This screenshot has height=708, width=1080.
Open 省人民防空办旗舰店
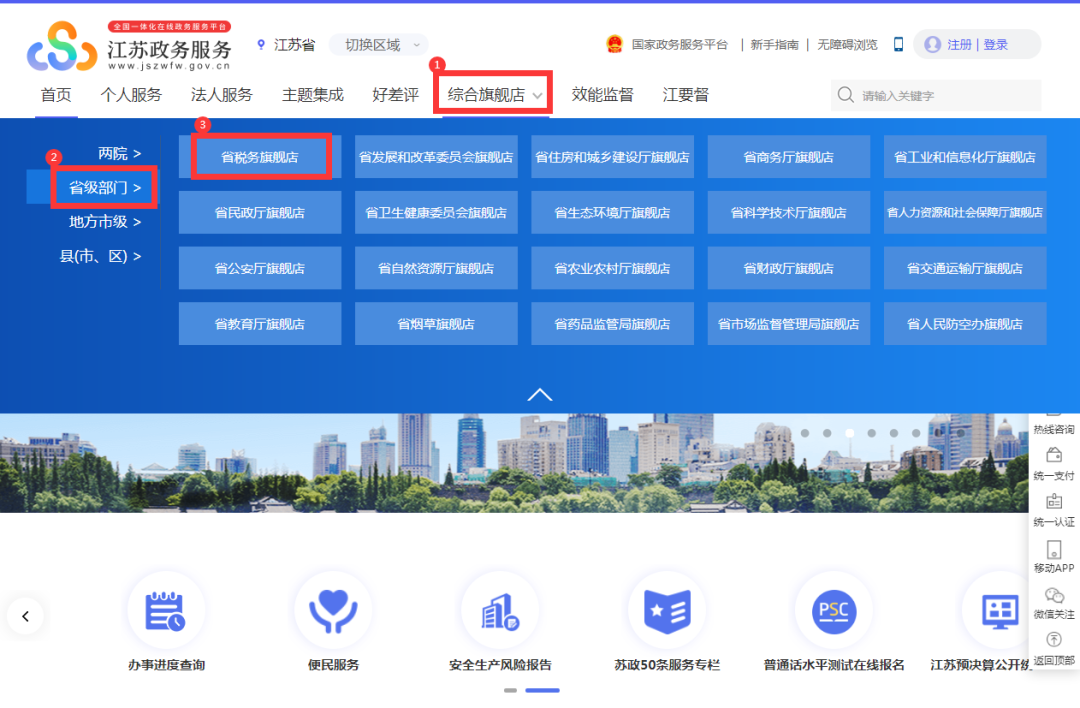click(966, 324)
